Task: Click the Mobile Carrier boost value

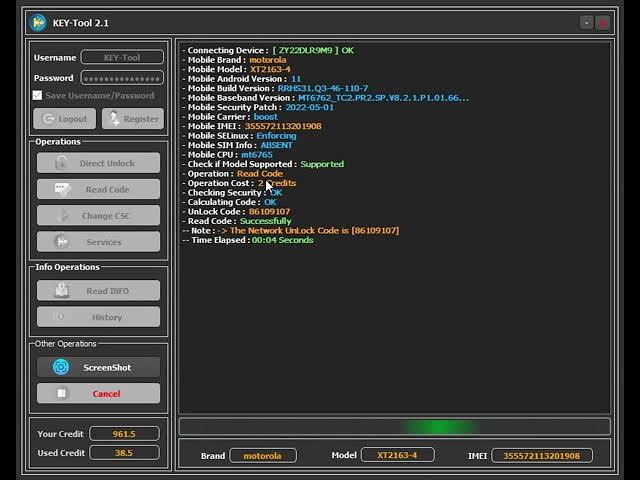Action: pyautogui.click(x=266, y=117)
